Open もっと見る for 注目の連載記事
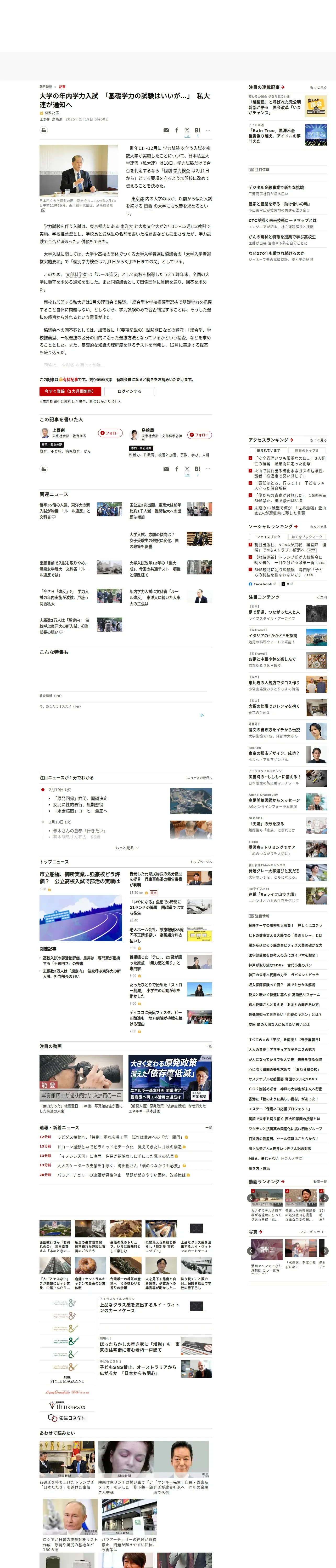The image size is (336, 1568). pyautogui.click(x=318, y=88)
